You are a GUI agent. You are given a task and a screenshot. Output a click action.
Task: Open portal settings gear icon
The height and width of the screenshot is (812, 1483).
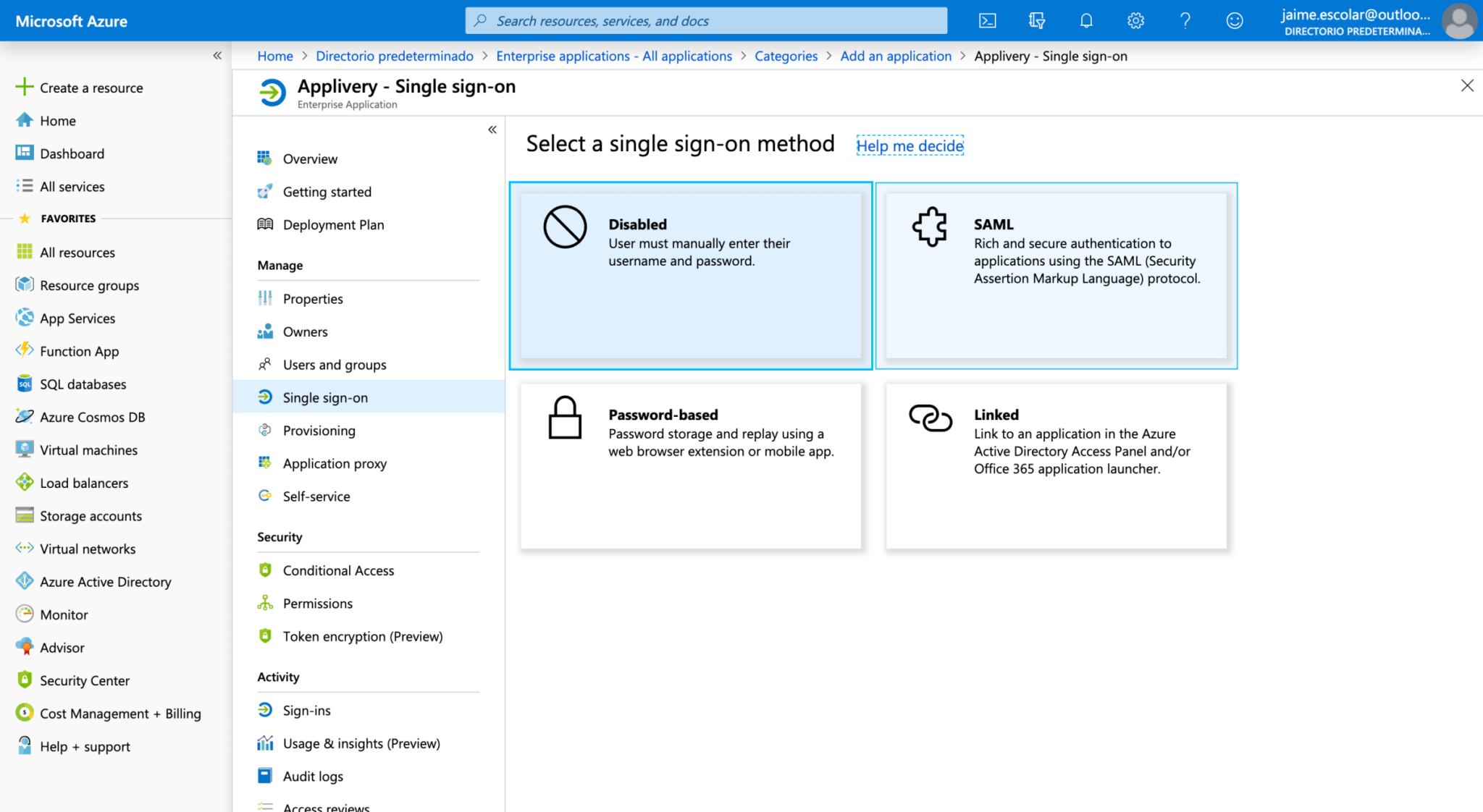1135,21
